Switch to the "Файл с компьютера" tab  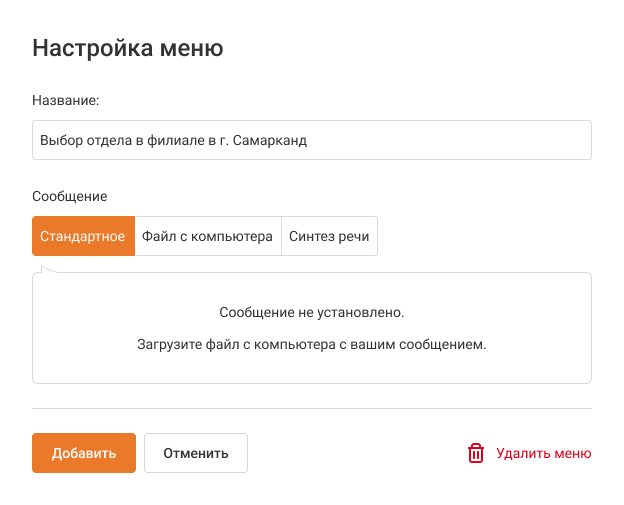point(208,237)
